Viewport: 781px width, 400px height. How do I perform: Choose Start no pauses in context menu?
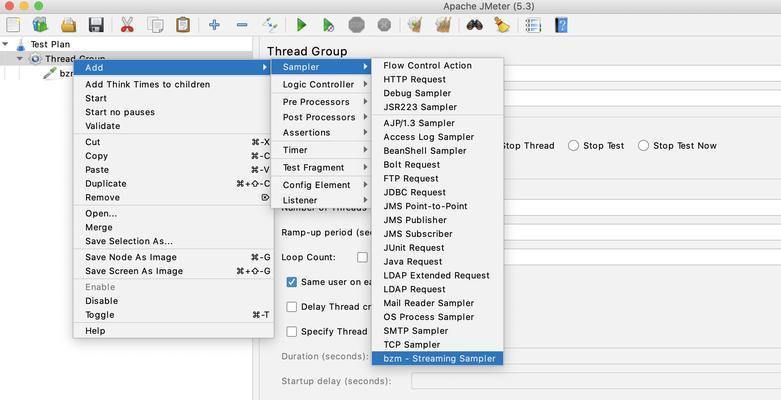(x=173, y=112)
